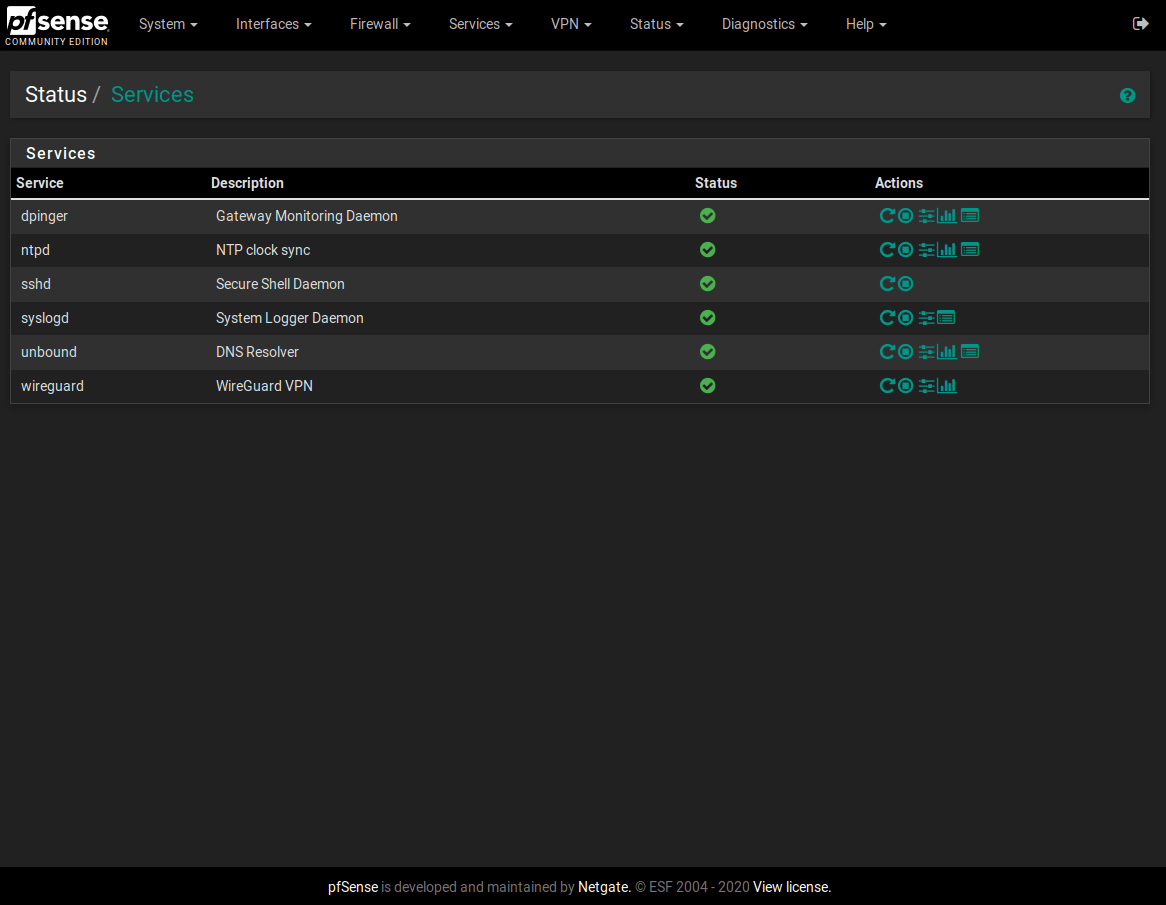Stop the ntpd service
This screenshot has width=1166, height=905.
pos(905,250)
